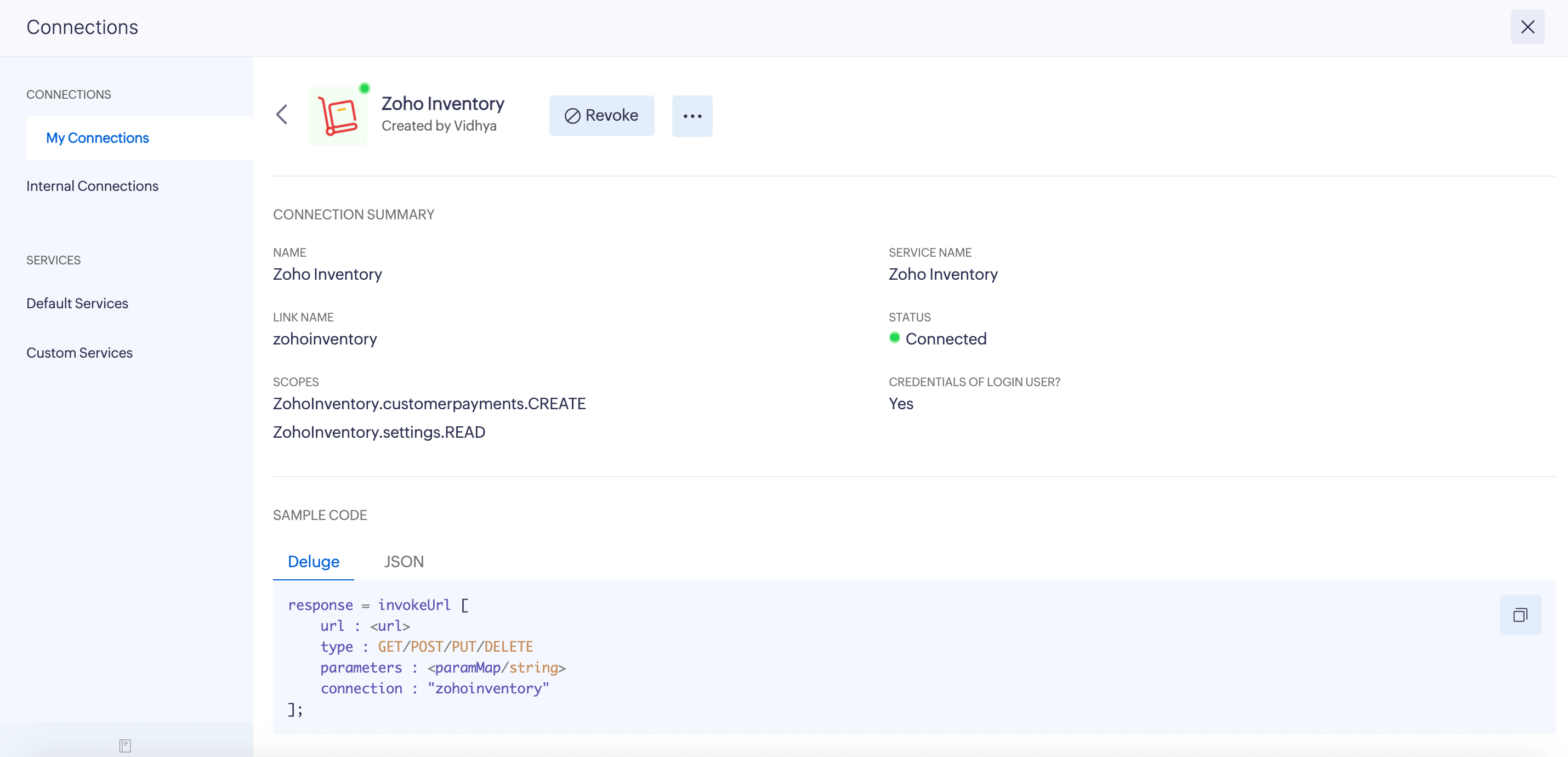Open Default Services list

(x=77, y=303)
